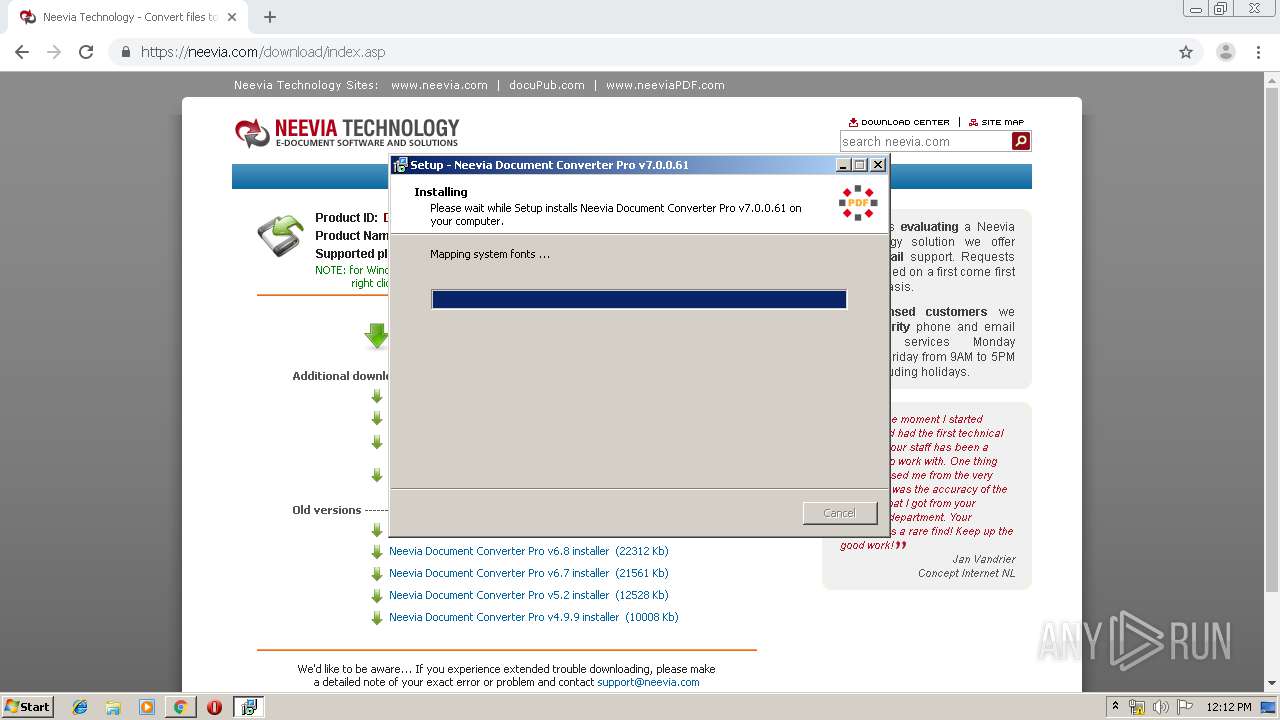
Task: Click the hard drive product icon
Action: [281, 236]
